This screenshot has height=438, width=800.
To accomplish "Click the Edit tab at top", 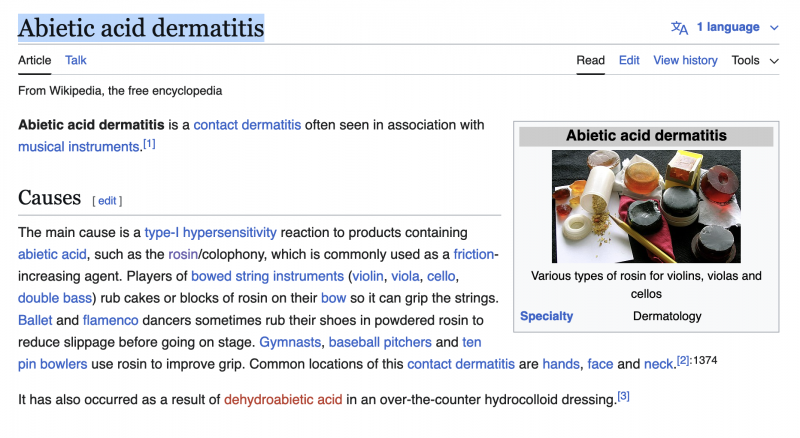I will pyautogui.click(x=629, y=60).
